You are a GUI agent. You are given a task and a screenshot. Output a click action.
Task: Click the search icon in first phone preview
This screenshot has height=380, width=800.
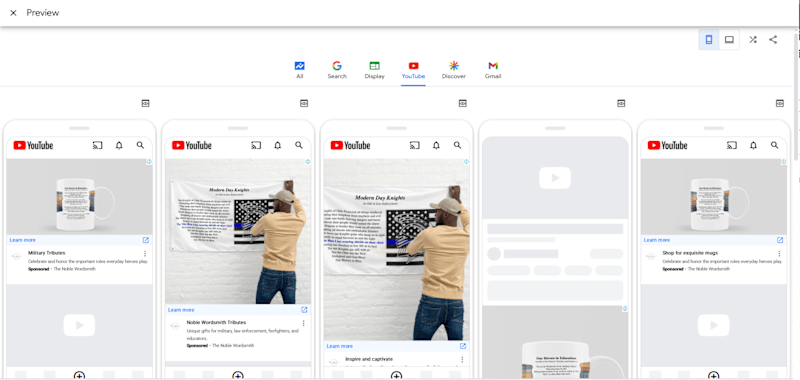pos(140,145)
